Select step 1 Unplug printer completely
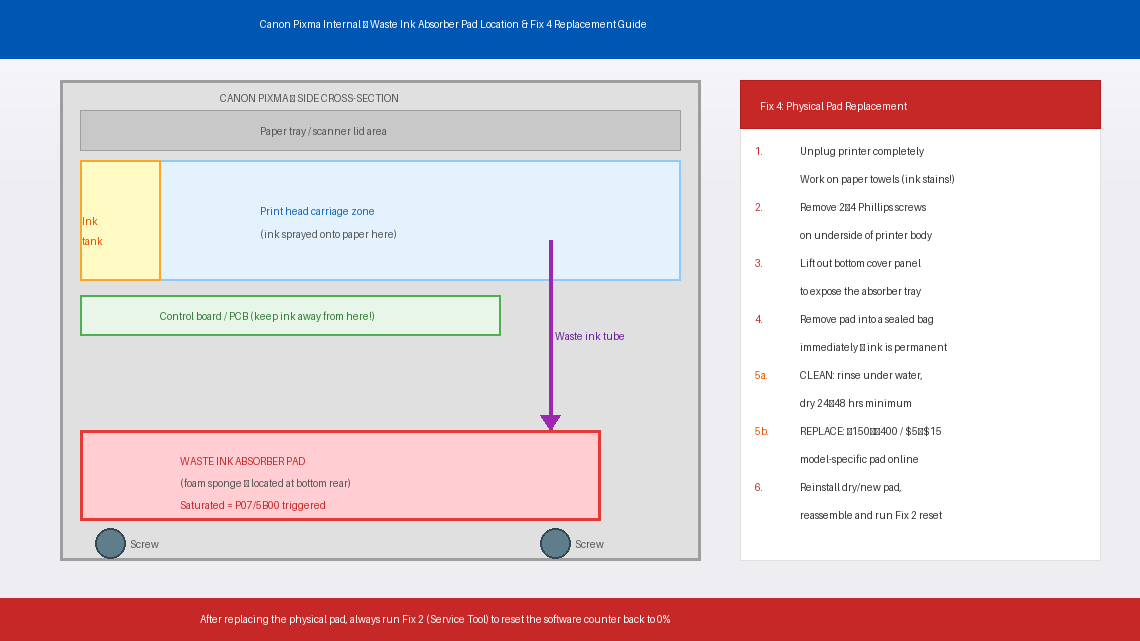 click(861, 152)
